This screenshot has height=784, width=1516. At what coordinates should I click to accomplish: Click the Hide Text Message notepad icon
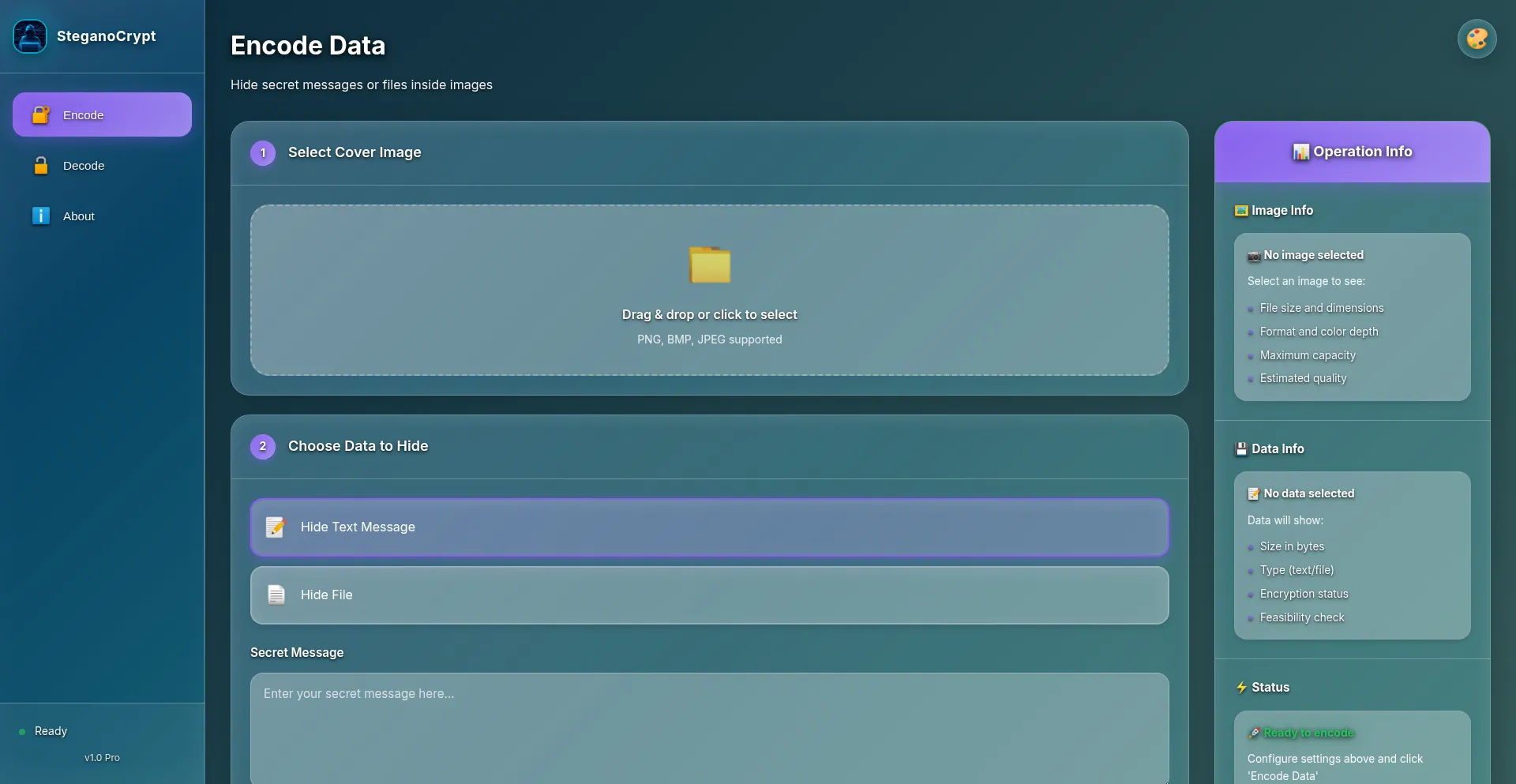coord(276,527)
